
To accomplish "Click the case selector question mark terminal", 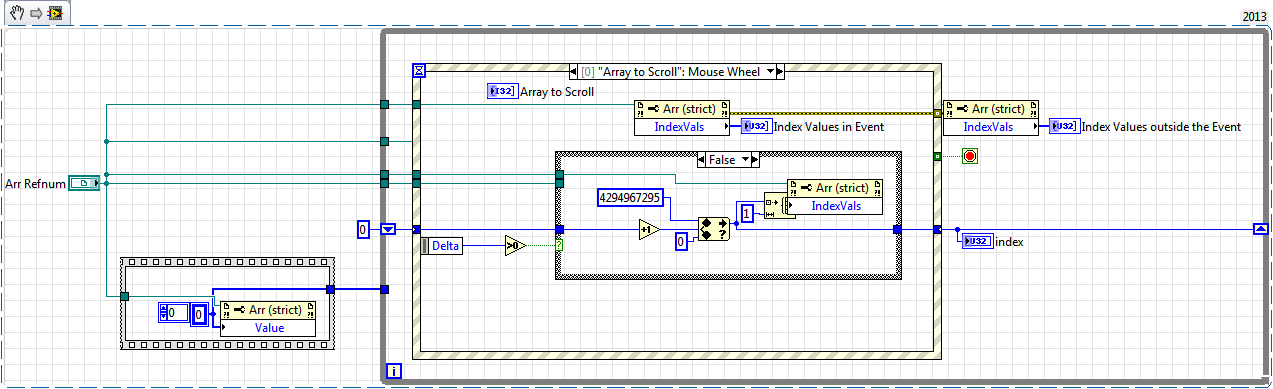I will 559,244.
